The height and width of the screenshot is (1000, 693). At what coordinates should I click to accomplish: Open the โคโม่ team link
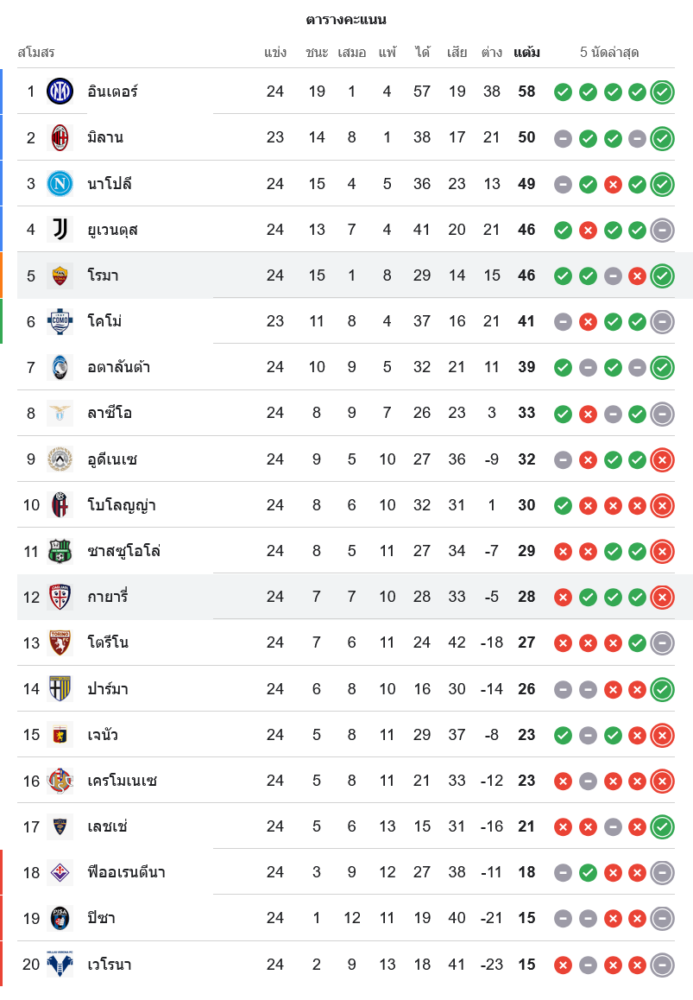pos(105,322)
